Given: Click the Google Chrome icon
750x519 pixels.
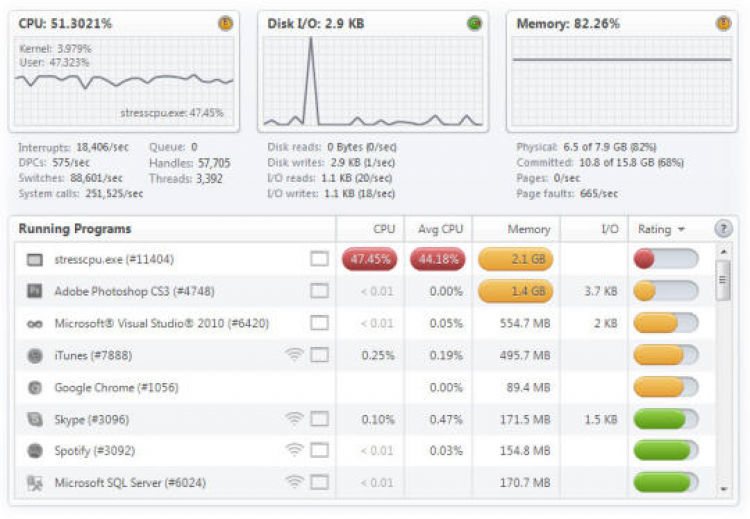Looking at the screenshot, I should 35,387.
